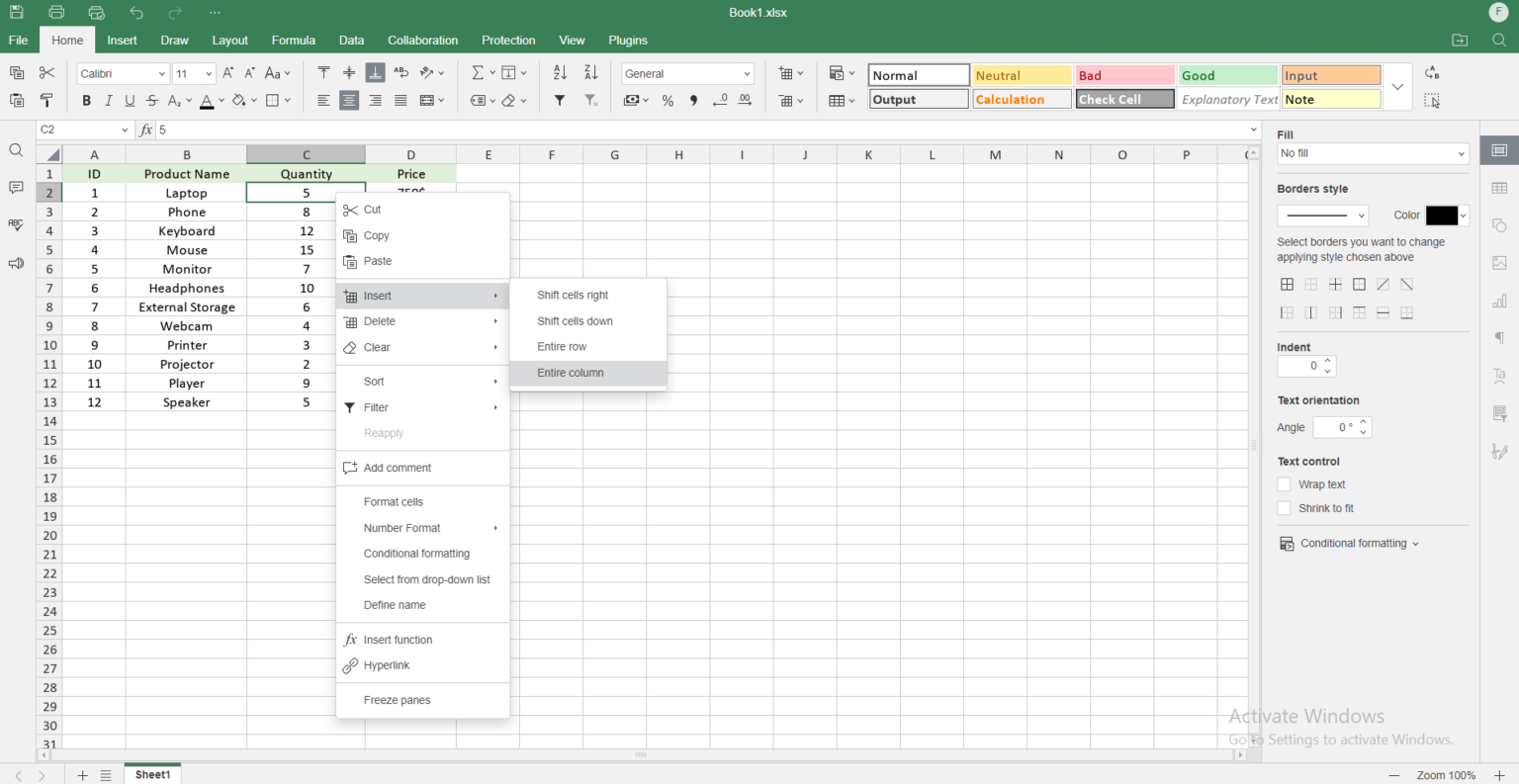Image resolution: width=1519 pixels, height=784 pixels.
Task: Enable the Wrap text checkbox
Action: coord(1284,483)
